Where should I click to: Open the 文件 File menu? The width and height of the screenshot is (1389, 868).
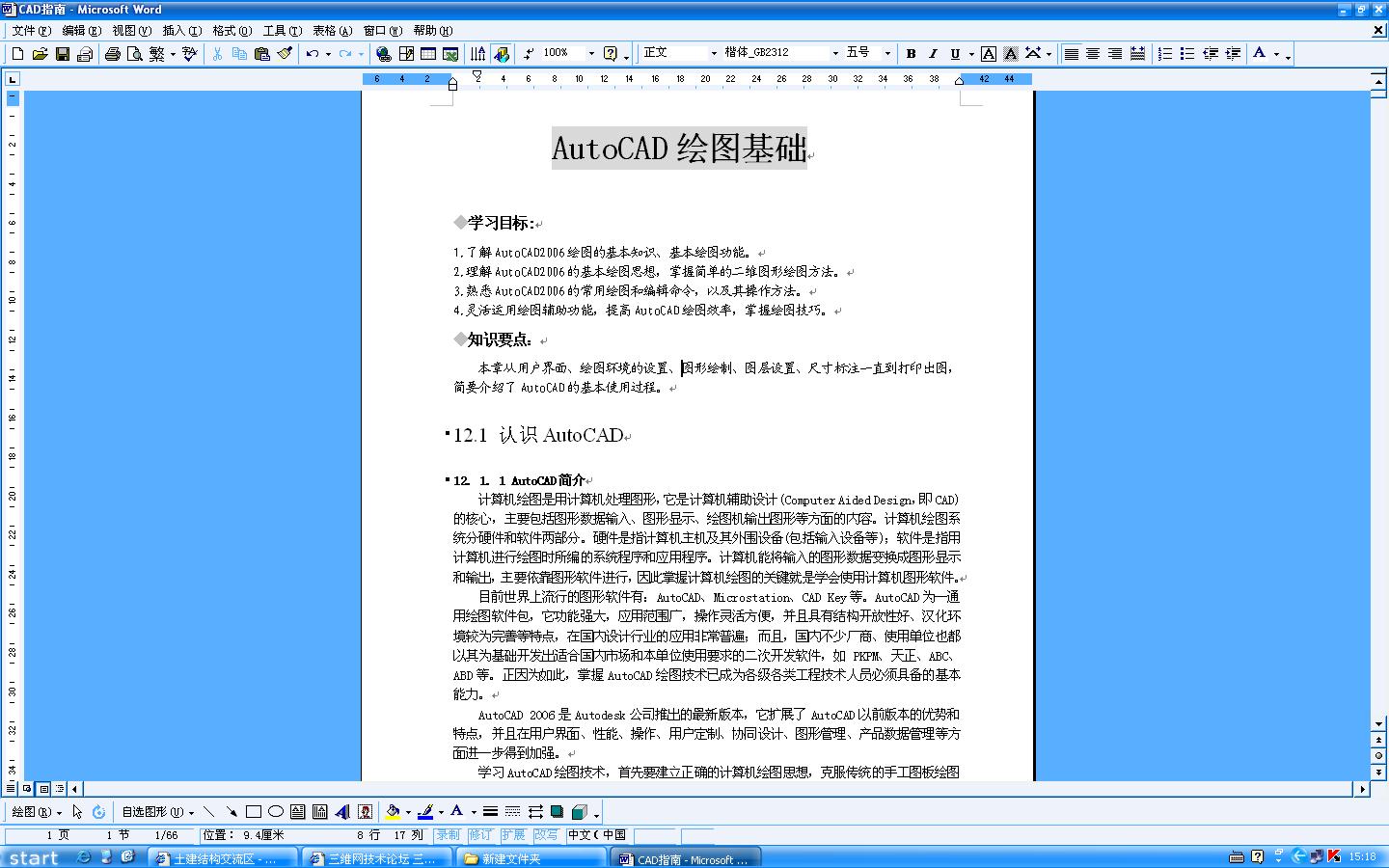click(32, 31)
